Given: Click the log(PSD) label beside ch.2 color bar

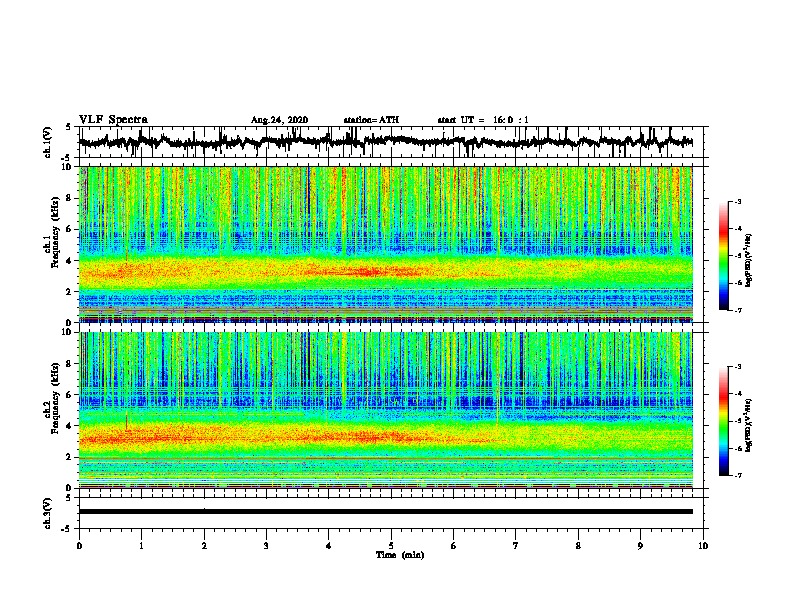Looking at the screenshot, I should coord(748,425).
